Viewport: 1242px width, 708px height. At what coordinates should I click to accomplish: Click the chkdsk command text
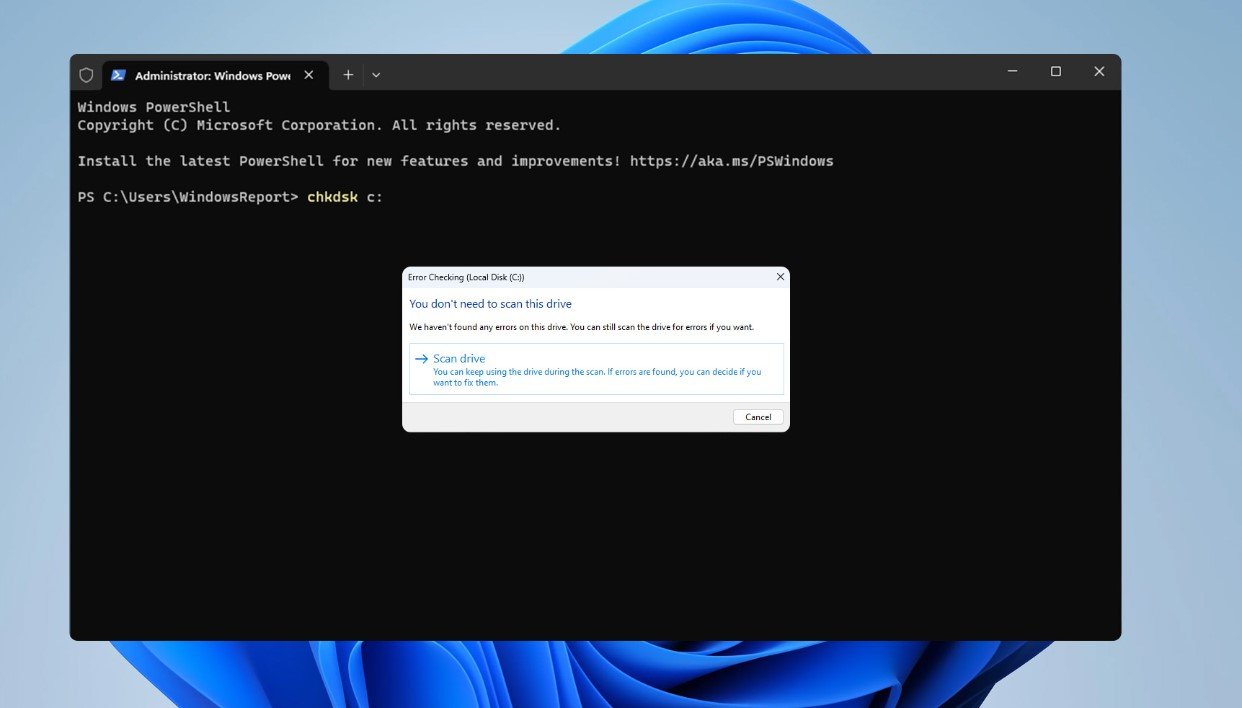pos(332,197)
